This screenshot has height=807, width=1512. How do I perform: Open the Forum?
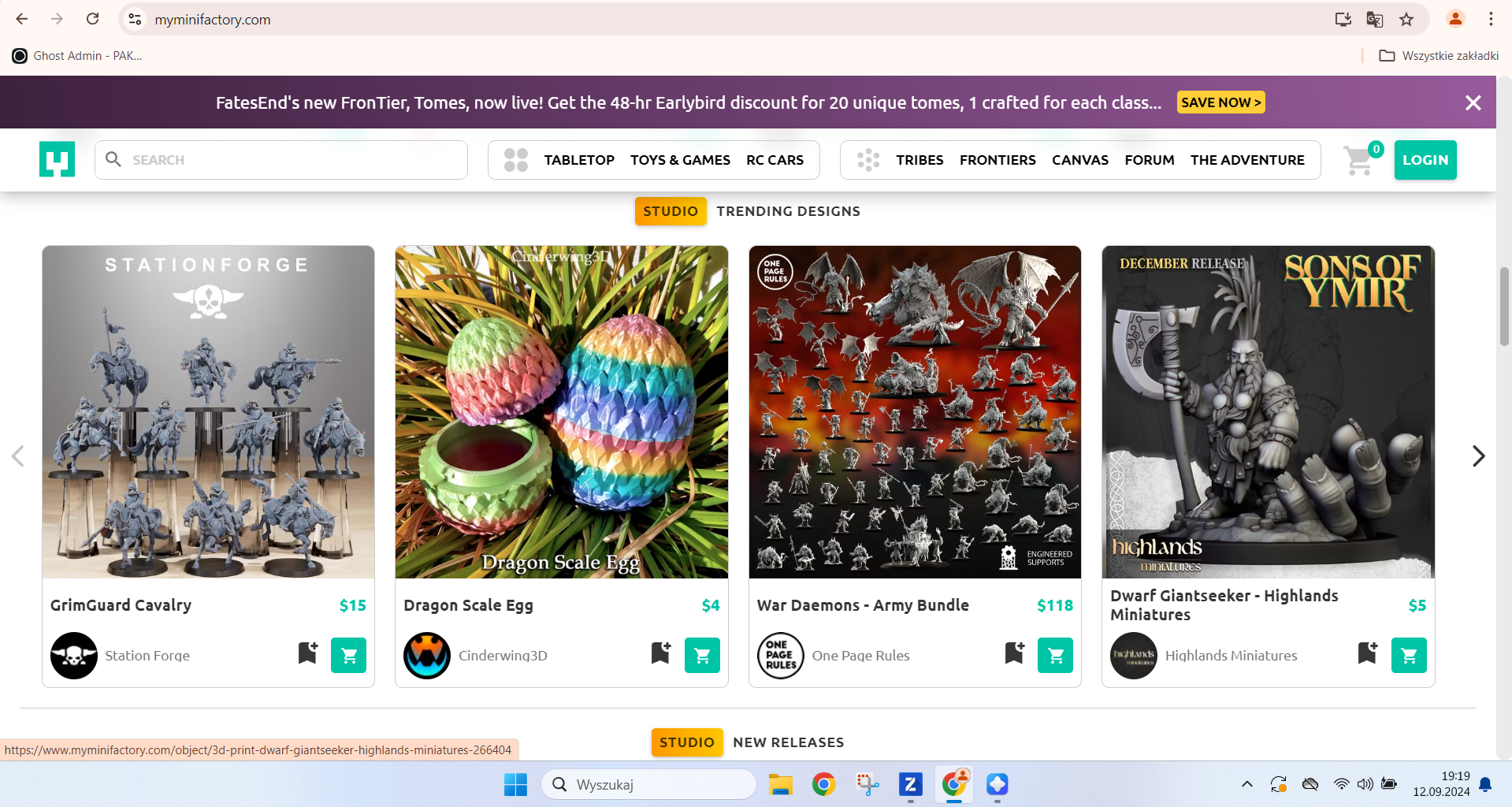[1150, 160]
